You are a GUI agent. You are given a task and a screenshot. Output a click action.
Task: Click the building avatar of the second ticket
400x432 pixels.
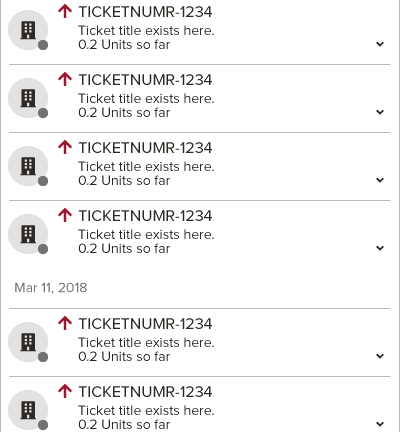(x=28, y=98)
